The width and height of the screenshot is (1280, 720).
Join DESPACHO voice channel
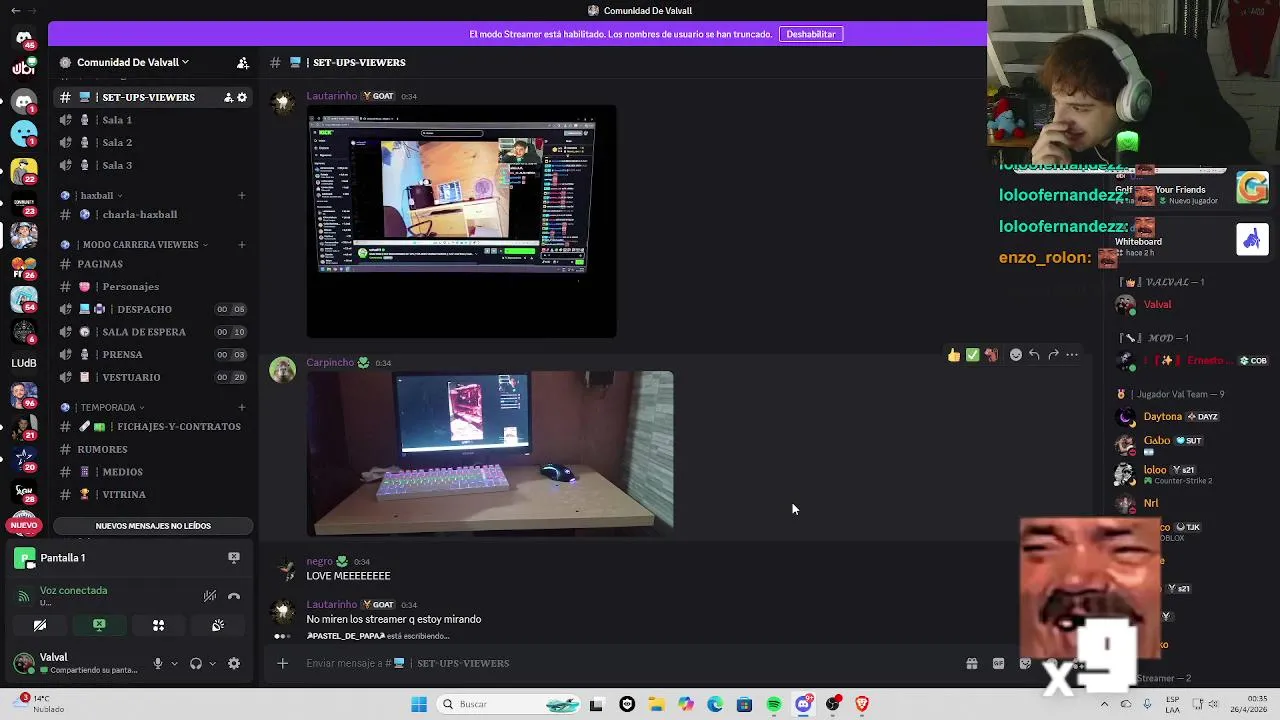153,309
